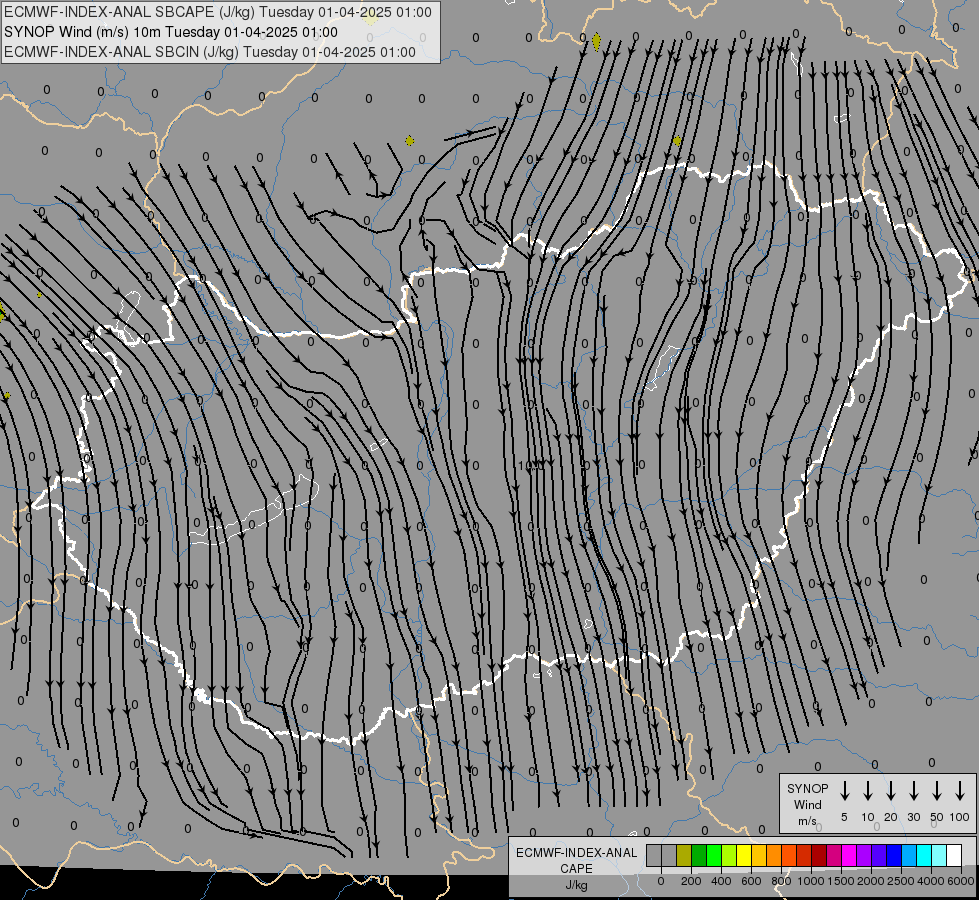Click the 2000 value on CAPE scale
The image size is (979, 900).
(871, 881)
